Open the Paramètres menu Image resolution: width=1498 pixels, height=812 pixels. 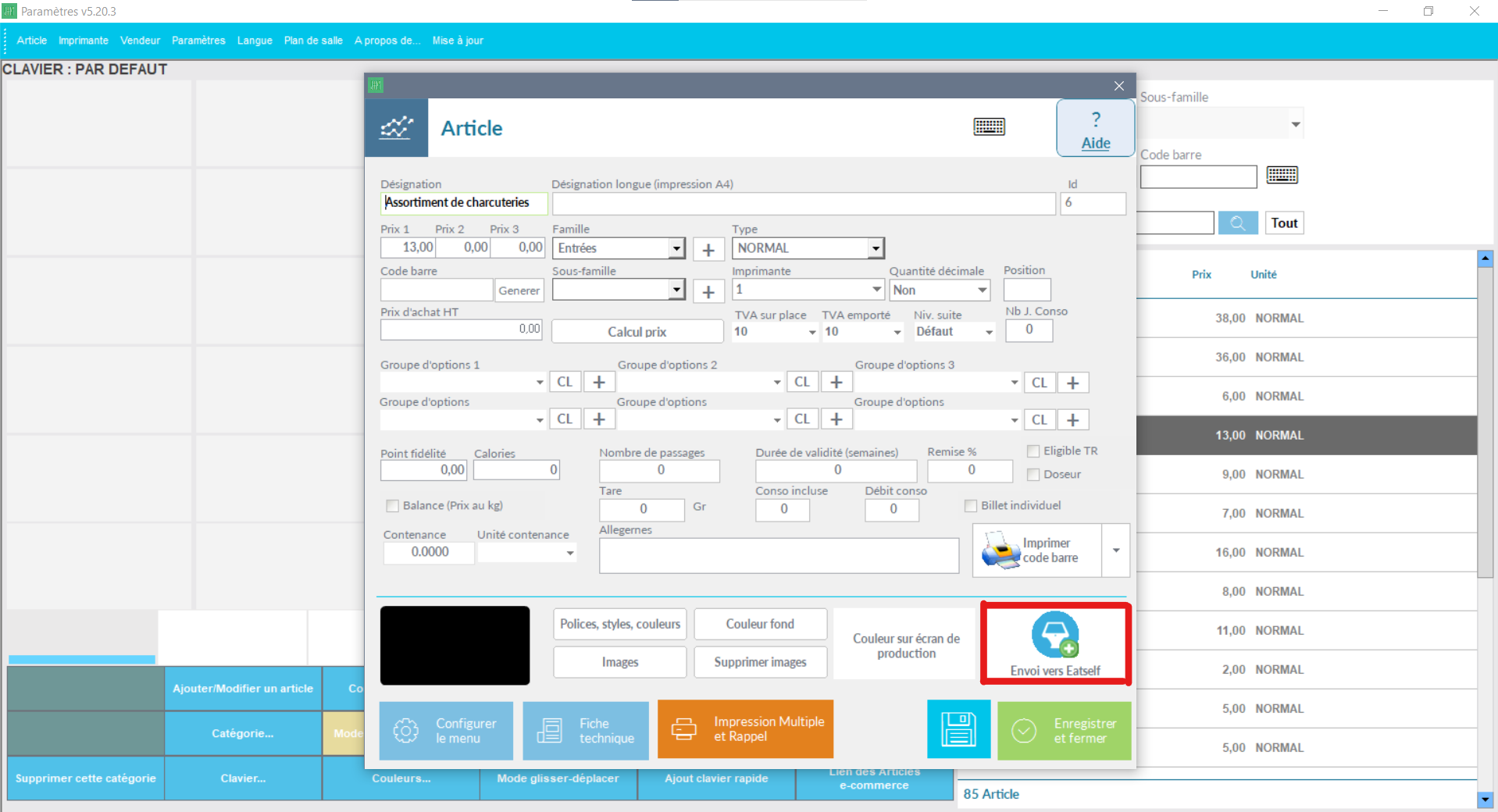point(198,41)
